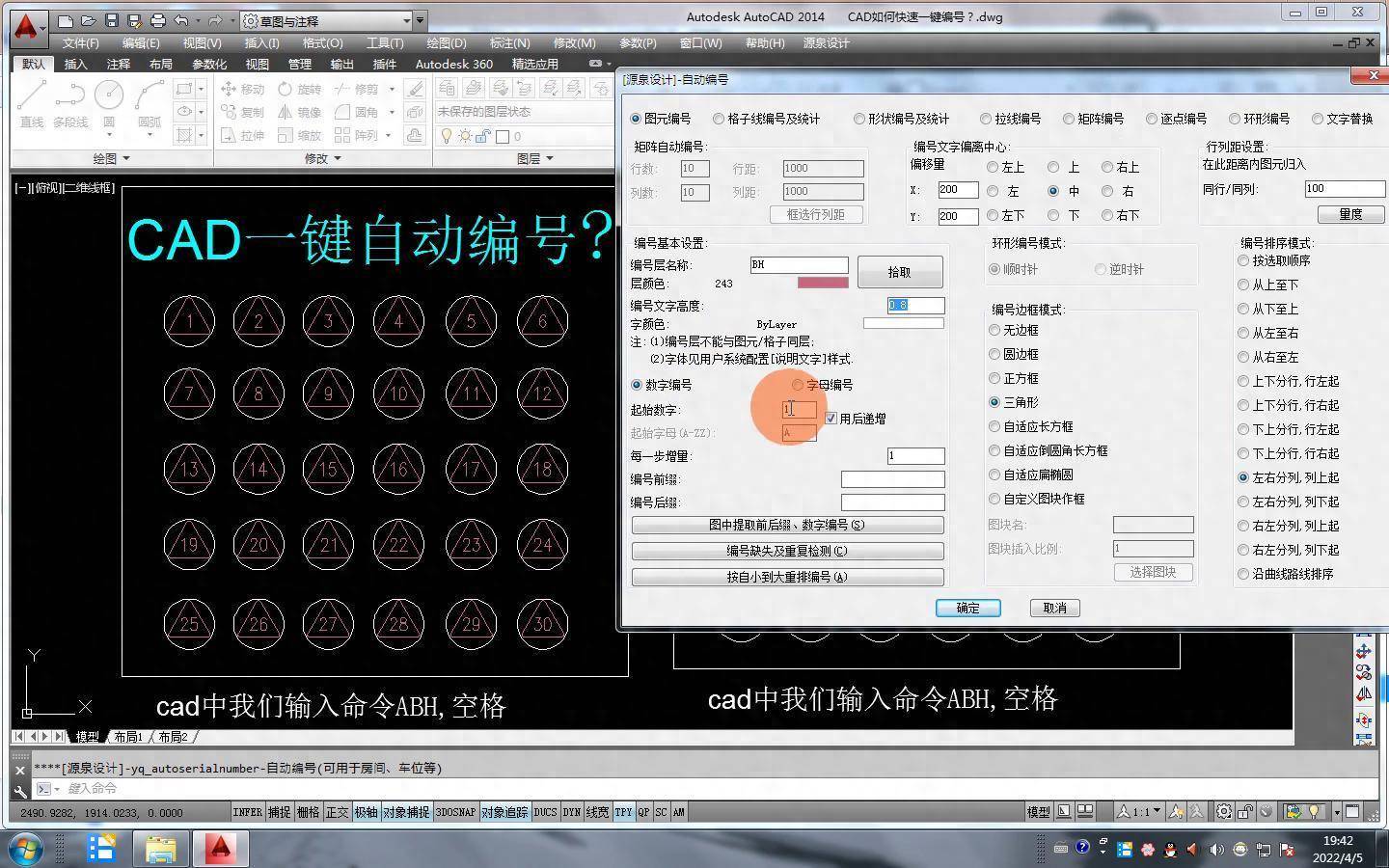Open the 格式(O) menu
Screen dimensions: 1389x868
[x=322, y=42]
